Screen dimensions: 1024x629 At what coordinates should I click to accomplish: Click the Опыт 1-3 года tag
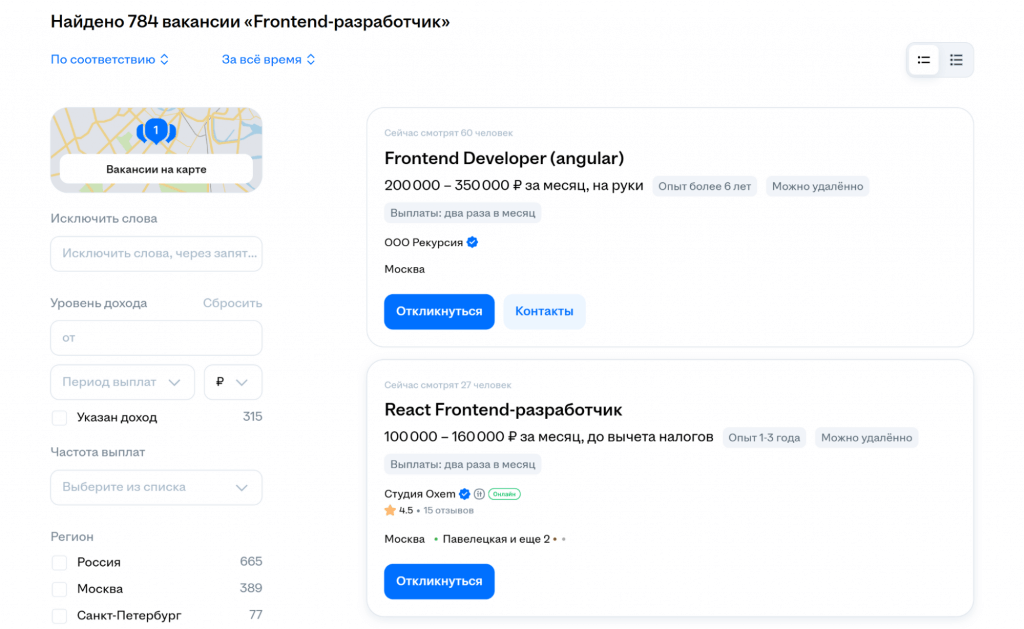click(764, 438)
